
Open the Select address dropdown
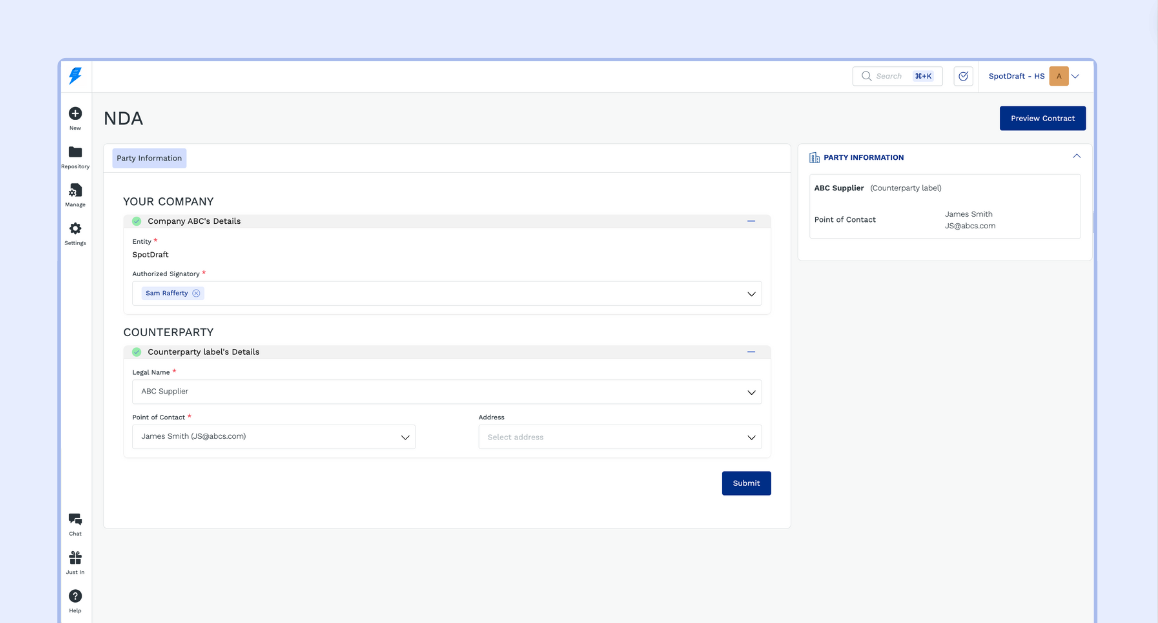tap(751, 437)
